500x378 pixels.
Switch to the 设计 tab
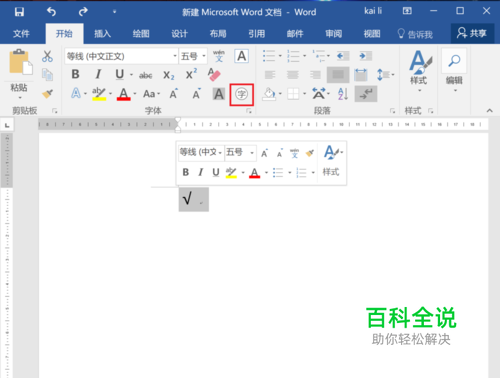tap(180, 34)
